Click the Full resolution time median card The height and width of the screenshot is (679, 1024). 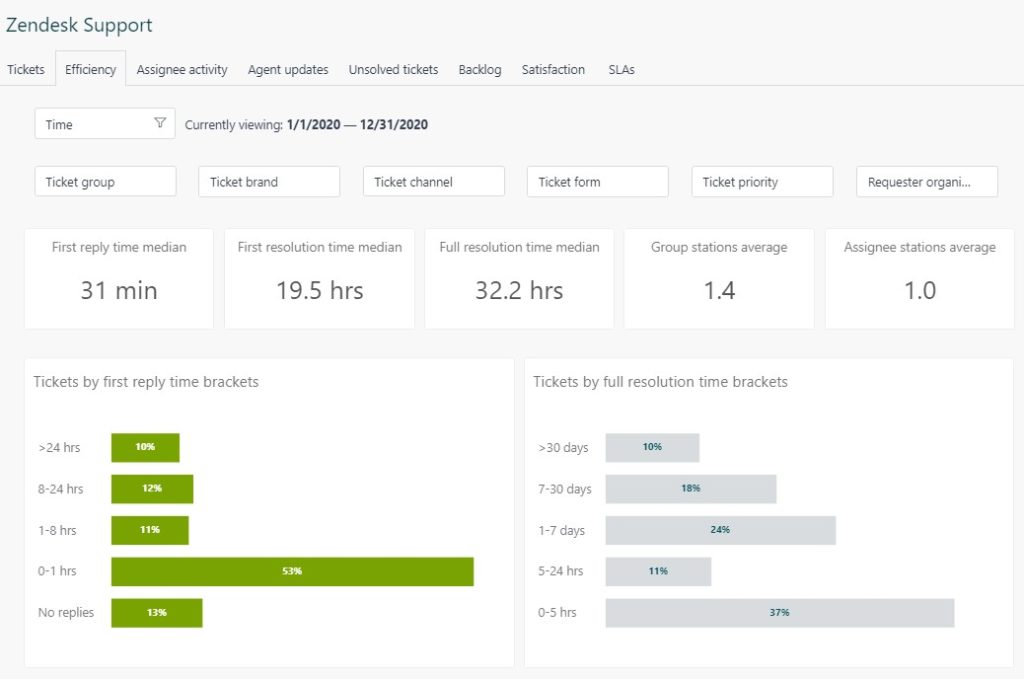(519, 279)
